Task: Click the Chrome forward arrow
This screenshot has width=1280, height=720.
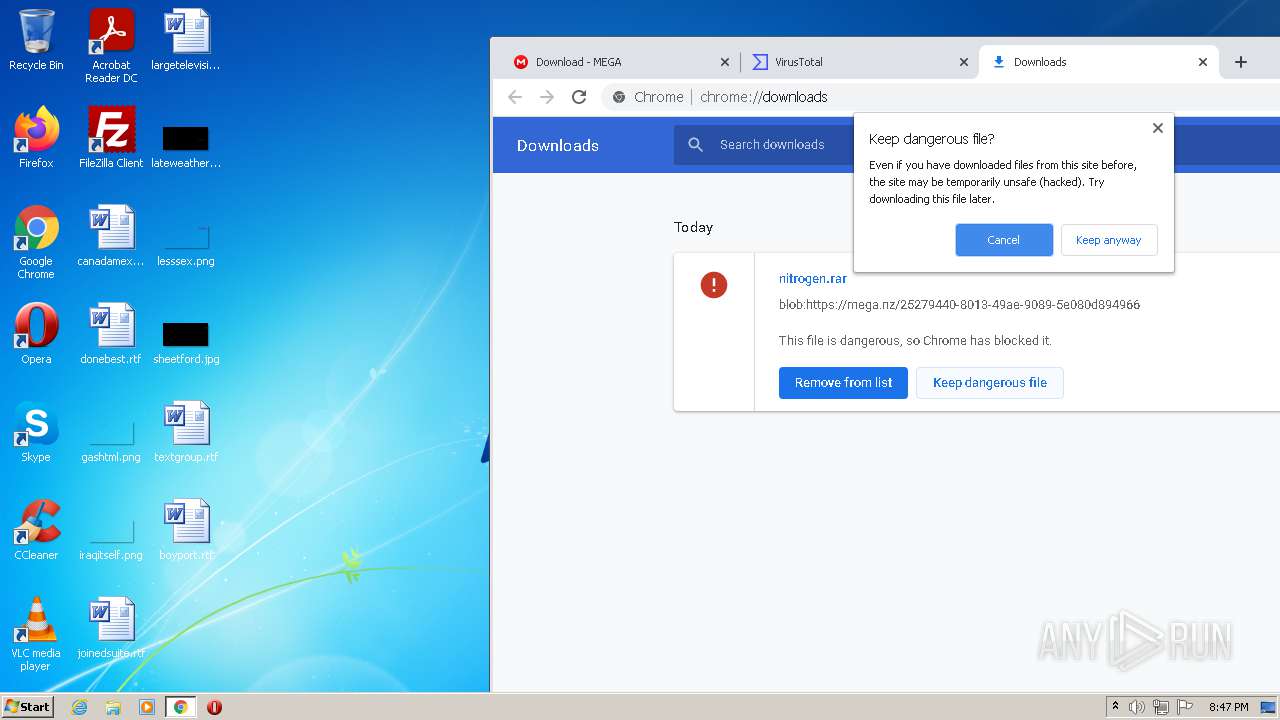Action: 546,97
